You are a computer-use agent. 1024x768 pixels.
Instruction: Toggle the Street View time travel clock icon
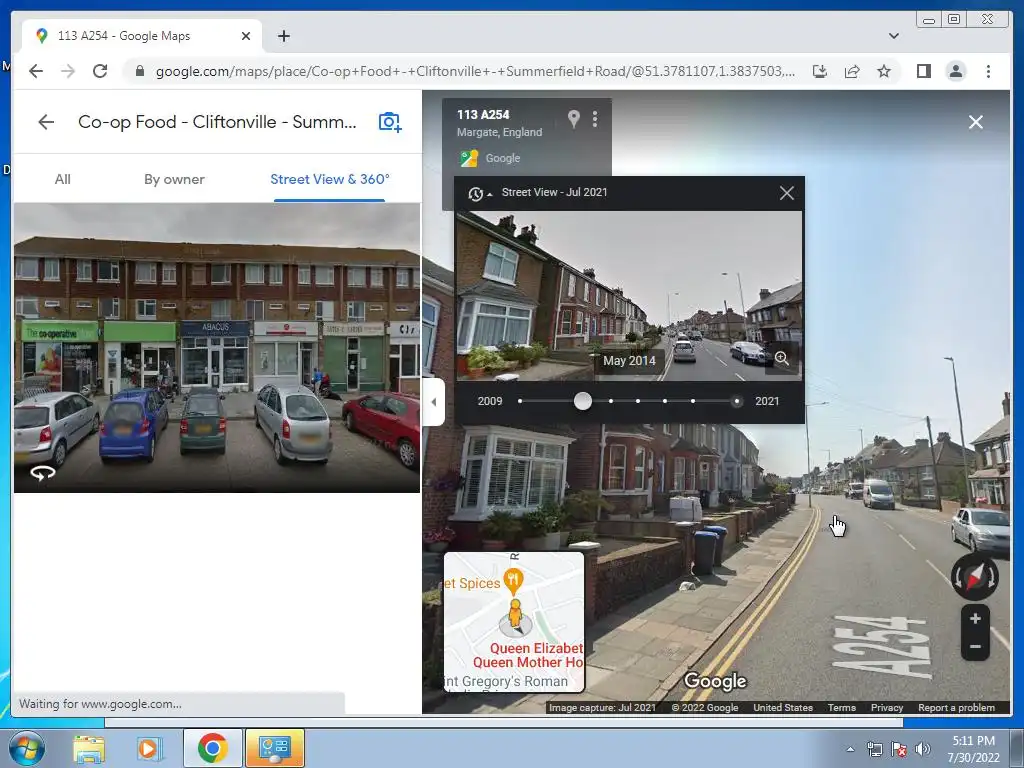click(x=479, y=193)
